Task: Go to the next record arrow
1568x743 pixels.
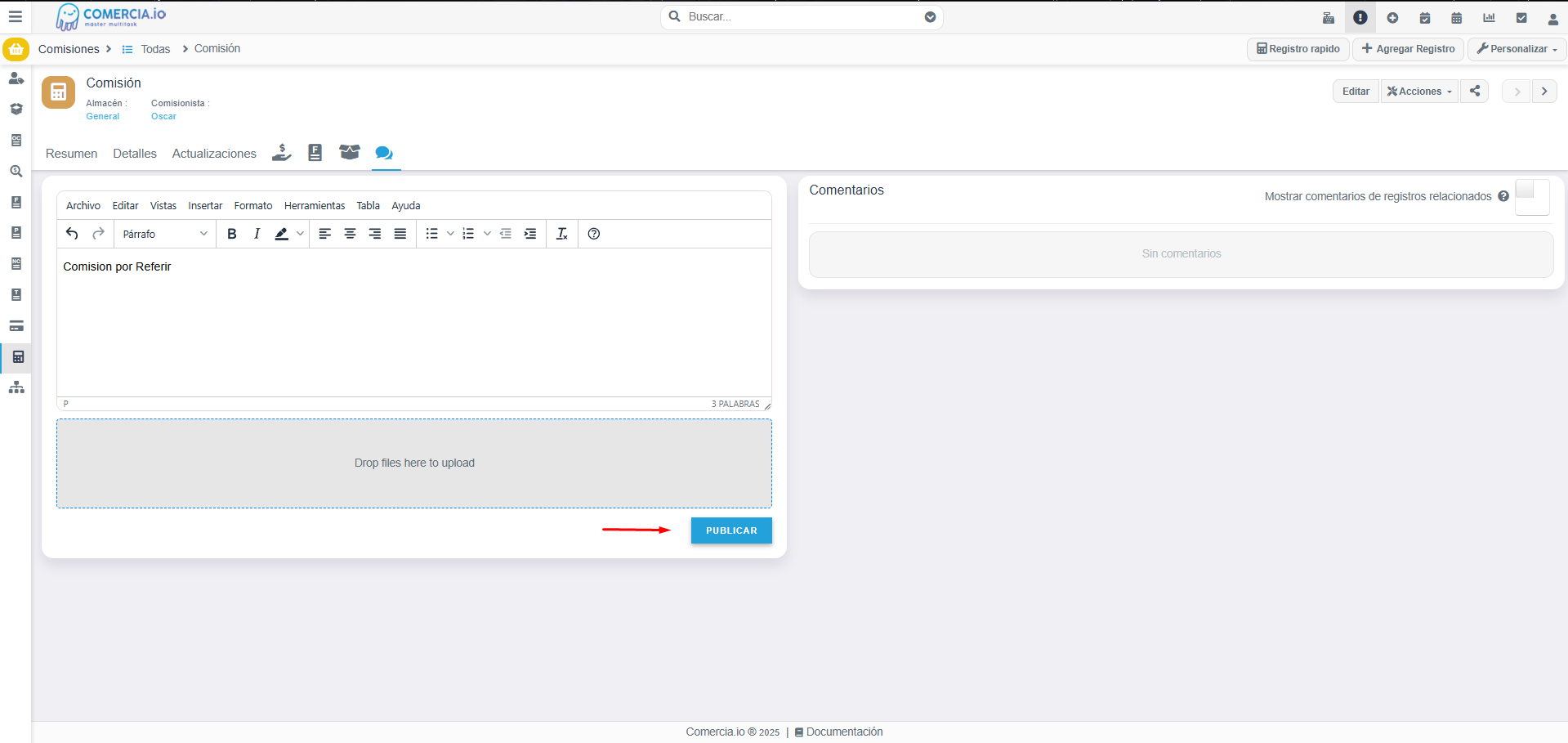Action: 1544,91
